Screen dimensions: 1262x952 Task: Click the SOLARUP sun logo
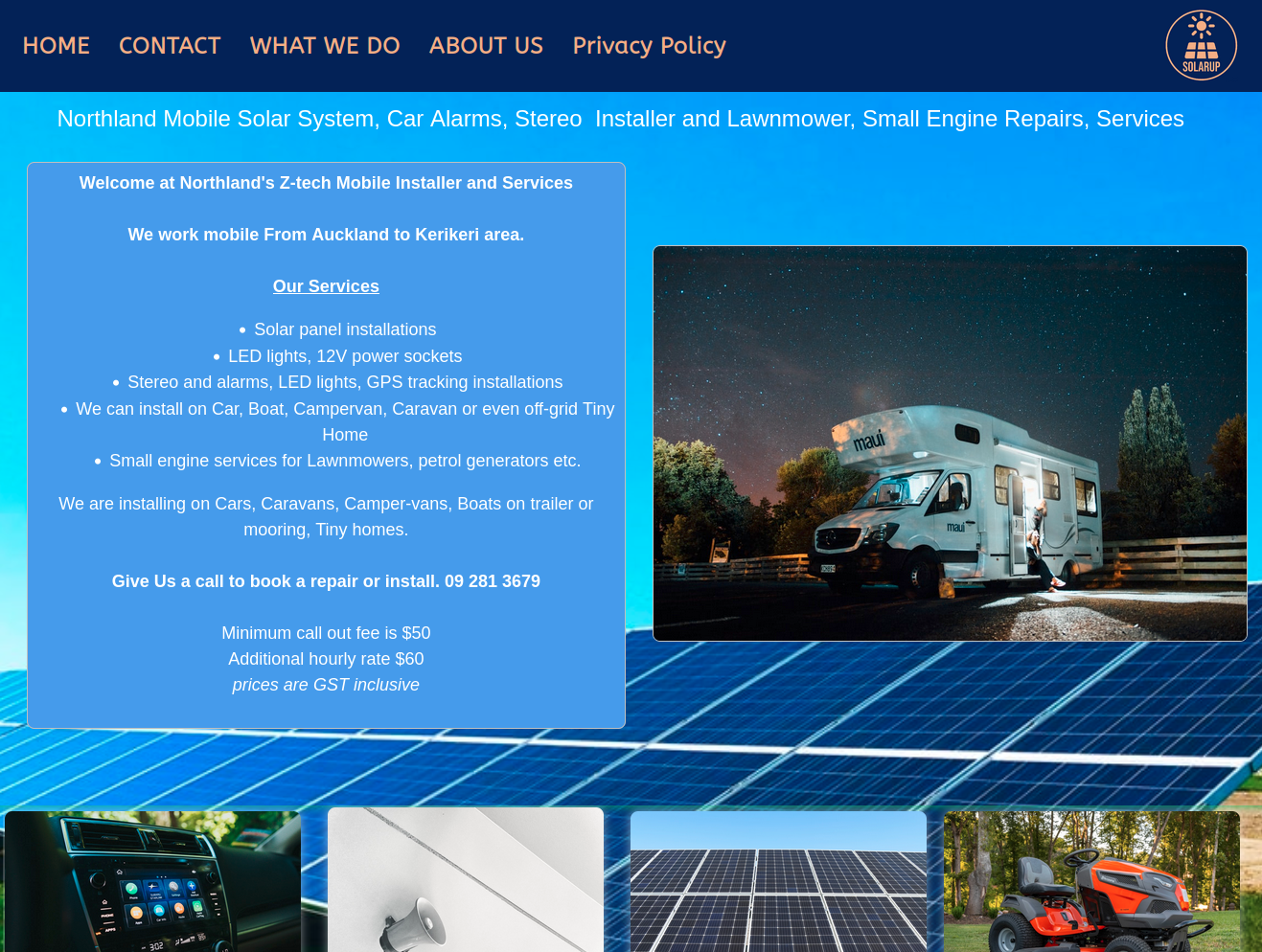[x=1201, y=44]
